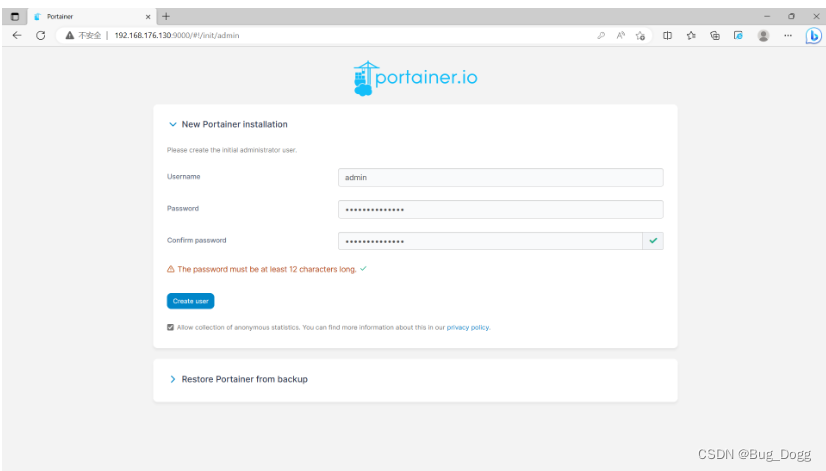Click the address bar URL

coord(177,35)
